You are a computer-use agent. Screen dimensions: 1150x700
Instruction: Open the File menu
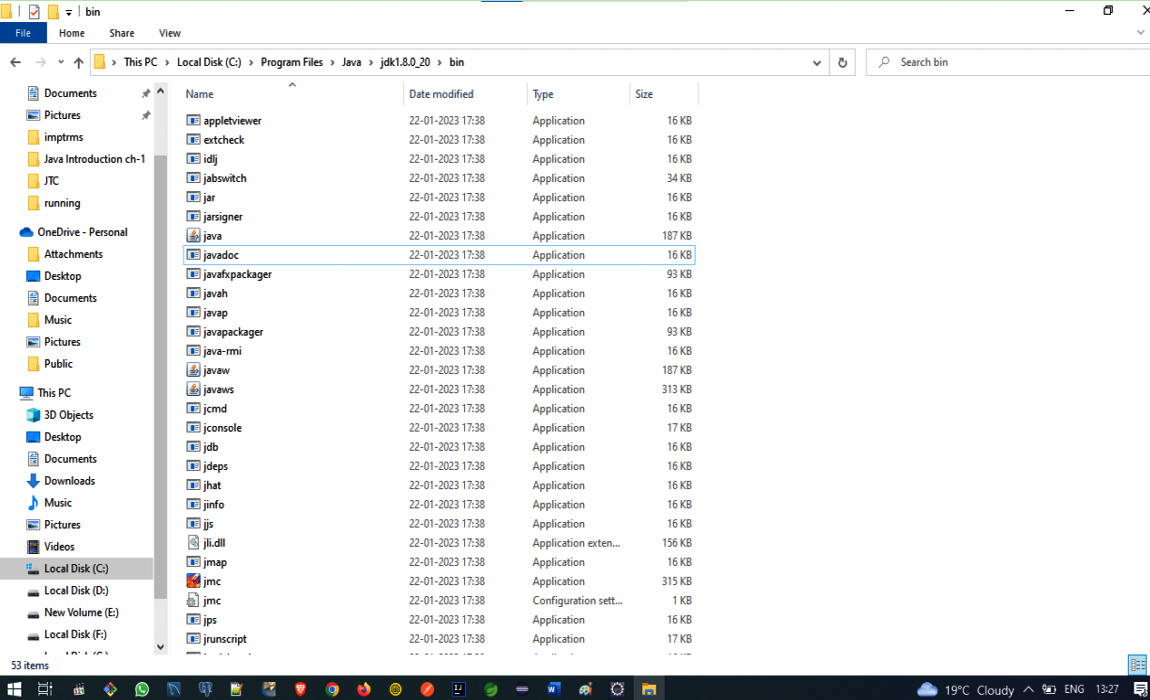[x=23, y=33]
